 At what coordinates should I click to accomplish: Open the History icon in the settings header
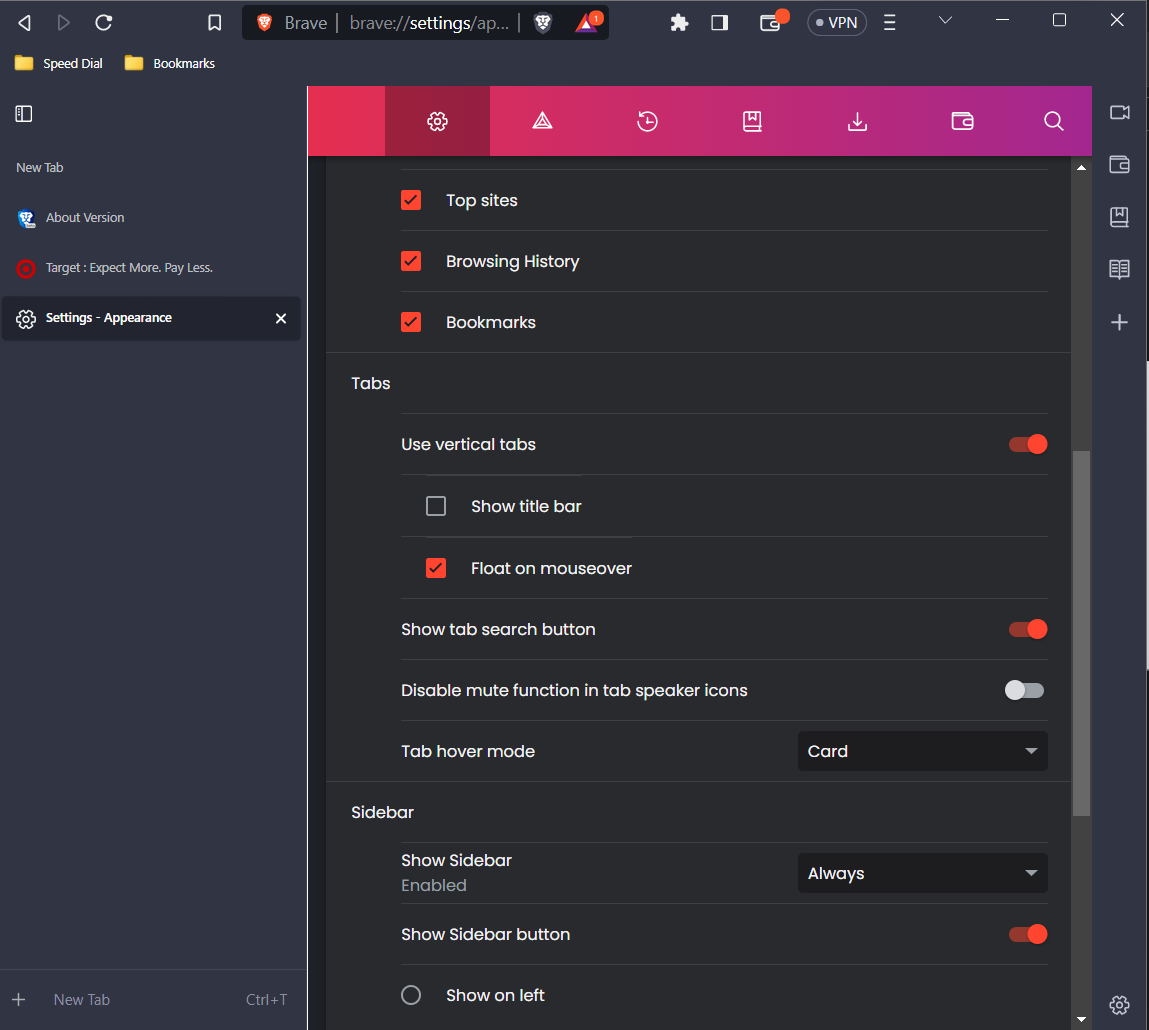647,120
